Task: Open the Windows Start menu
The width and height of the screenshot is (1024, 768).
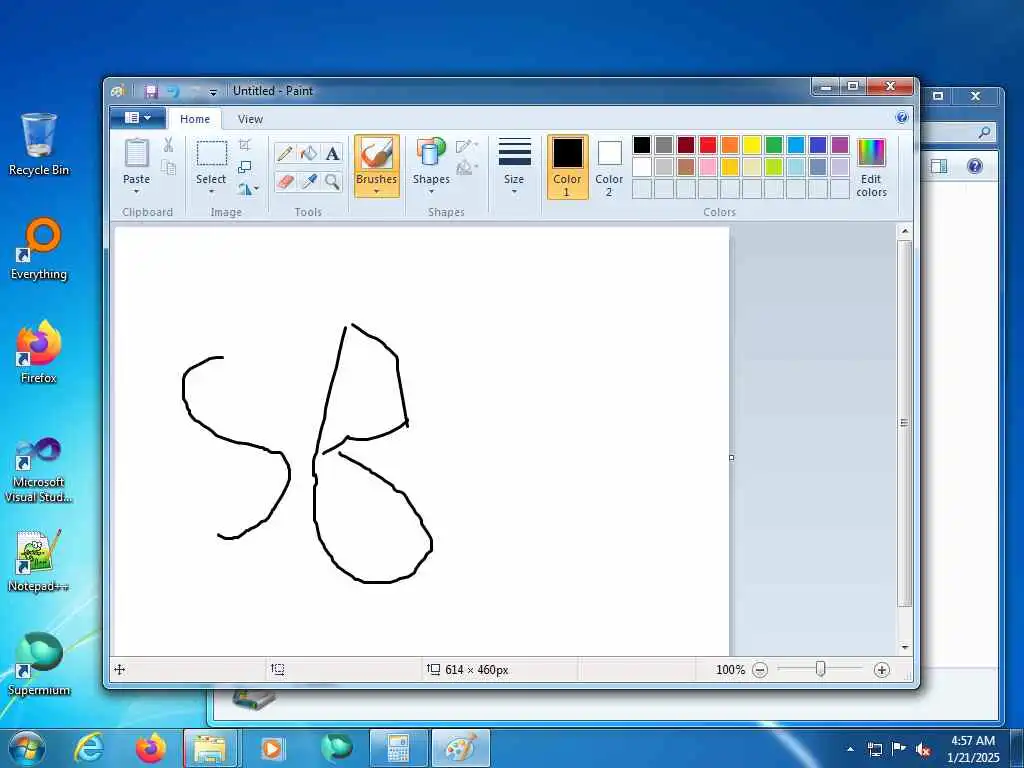Action: pos(27,748)
